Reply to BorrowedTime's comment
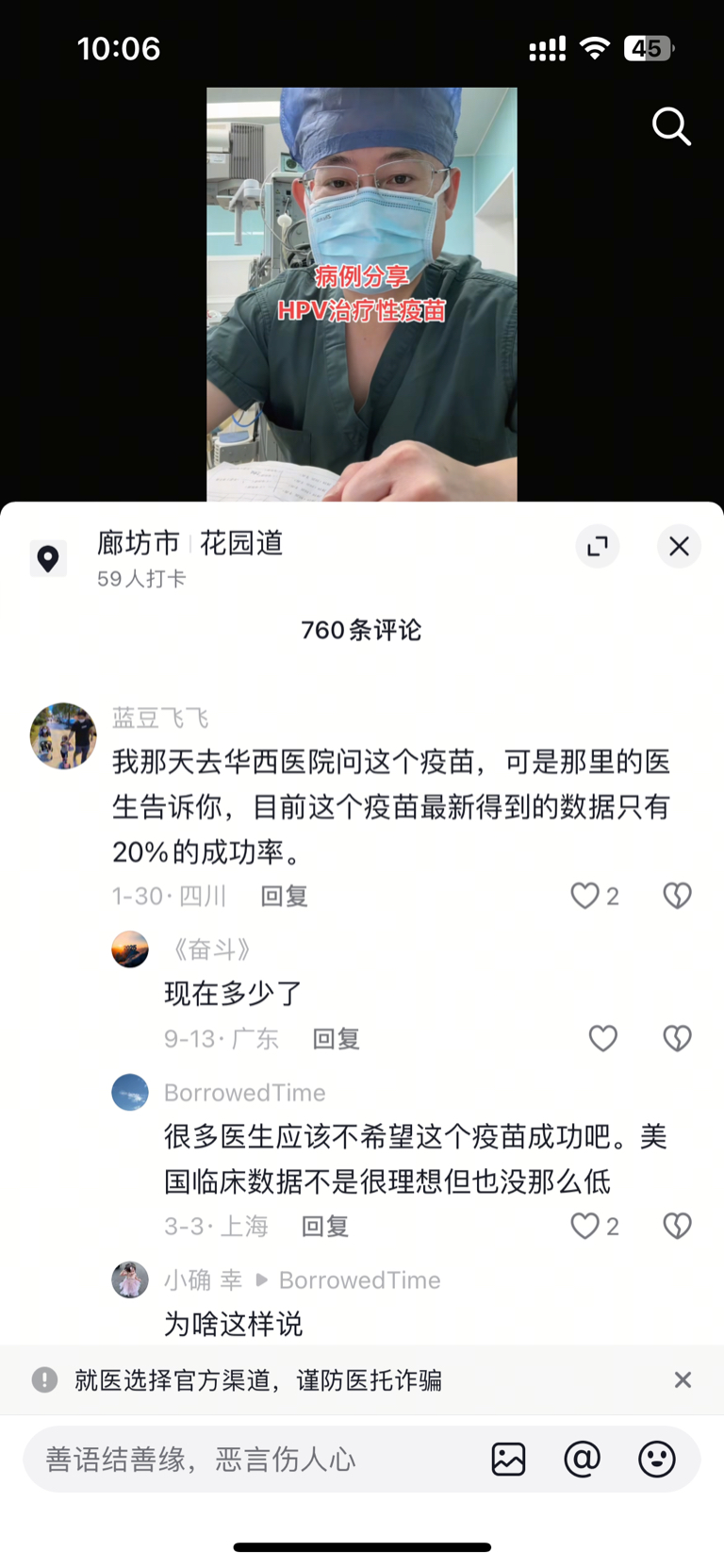 [325, 1226]
